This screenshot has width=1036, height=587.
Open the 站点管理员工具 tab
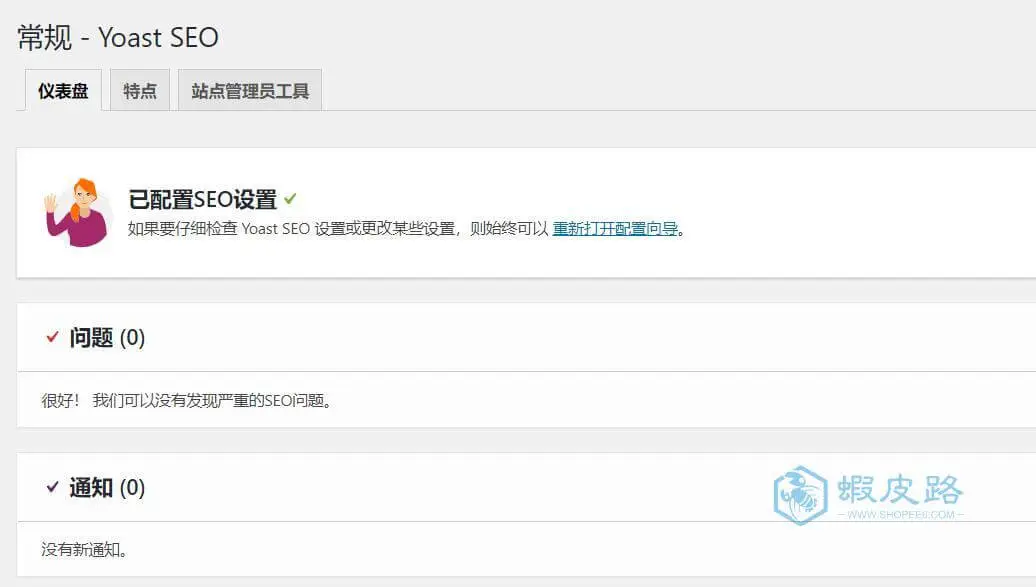[250, 91]
